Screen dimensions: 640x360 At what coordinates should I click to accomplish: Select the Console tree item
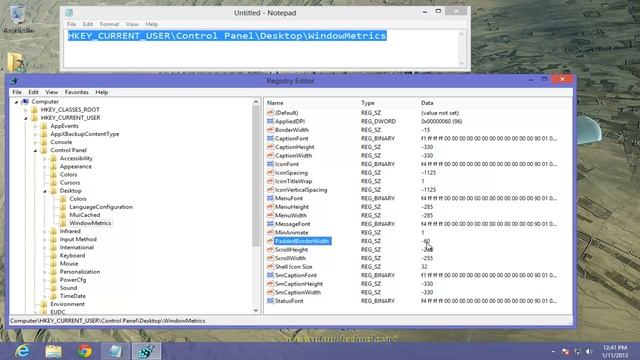tap(61, 142)
